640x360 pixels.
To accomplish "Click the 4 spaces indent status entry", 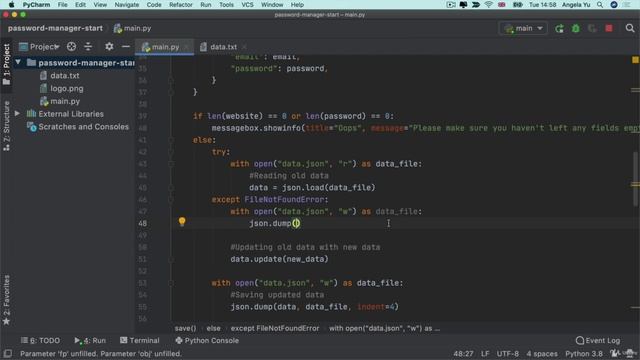I will [542, 353].
